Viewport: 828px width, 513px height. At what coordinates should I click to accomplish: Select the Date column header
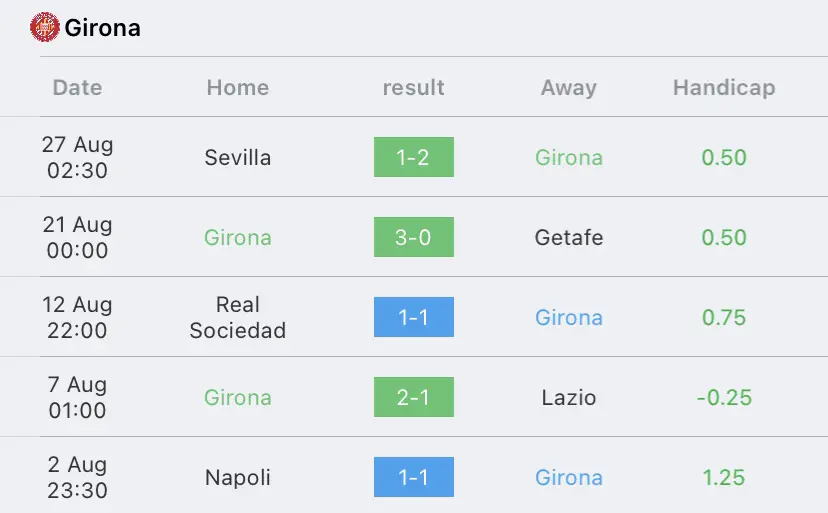coord(77,87)
